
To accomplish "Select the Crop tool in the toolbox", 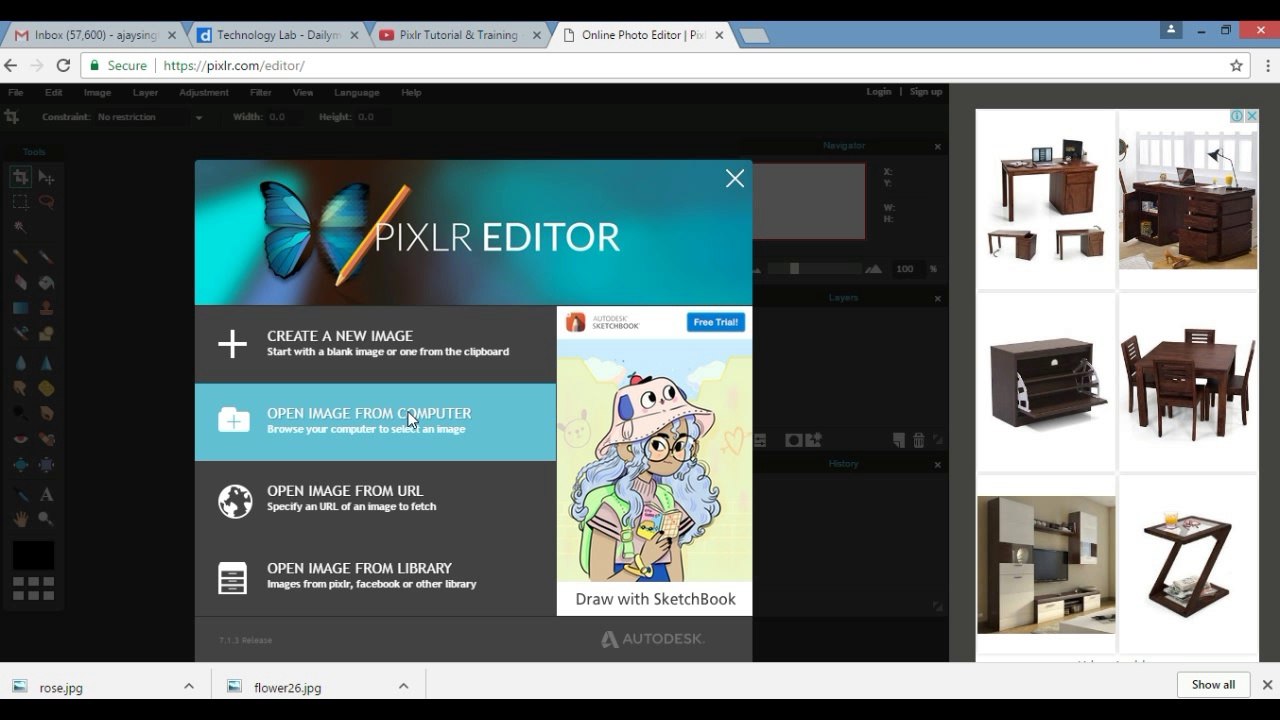I will pyautogui.click(x=20, y=177).
